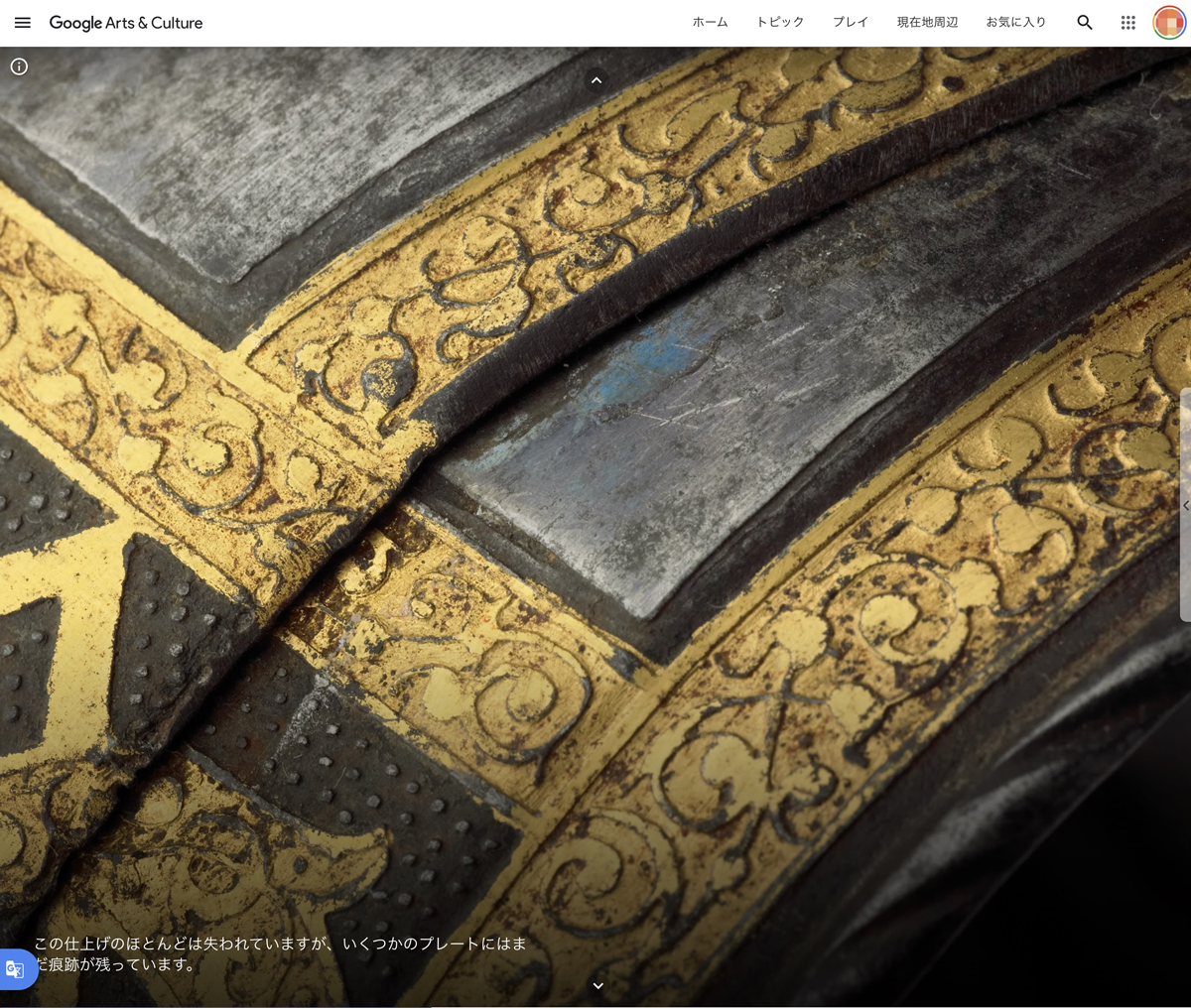The image size is (1191, 1008).
Task: Open the account profile avatar
Action: [x=1170, y=23]
